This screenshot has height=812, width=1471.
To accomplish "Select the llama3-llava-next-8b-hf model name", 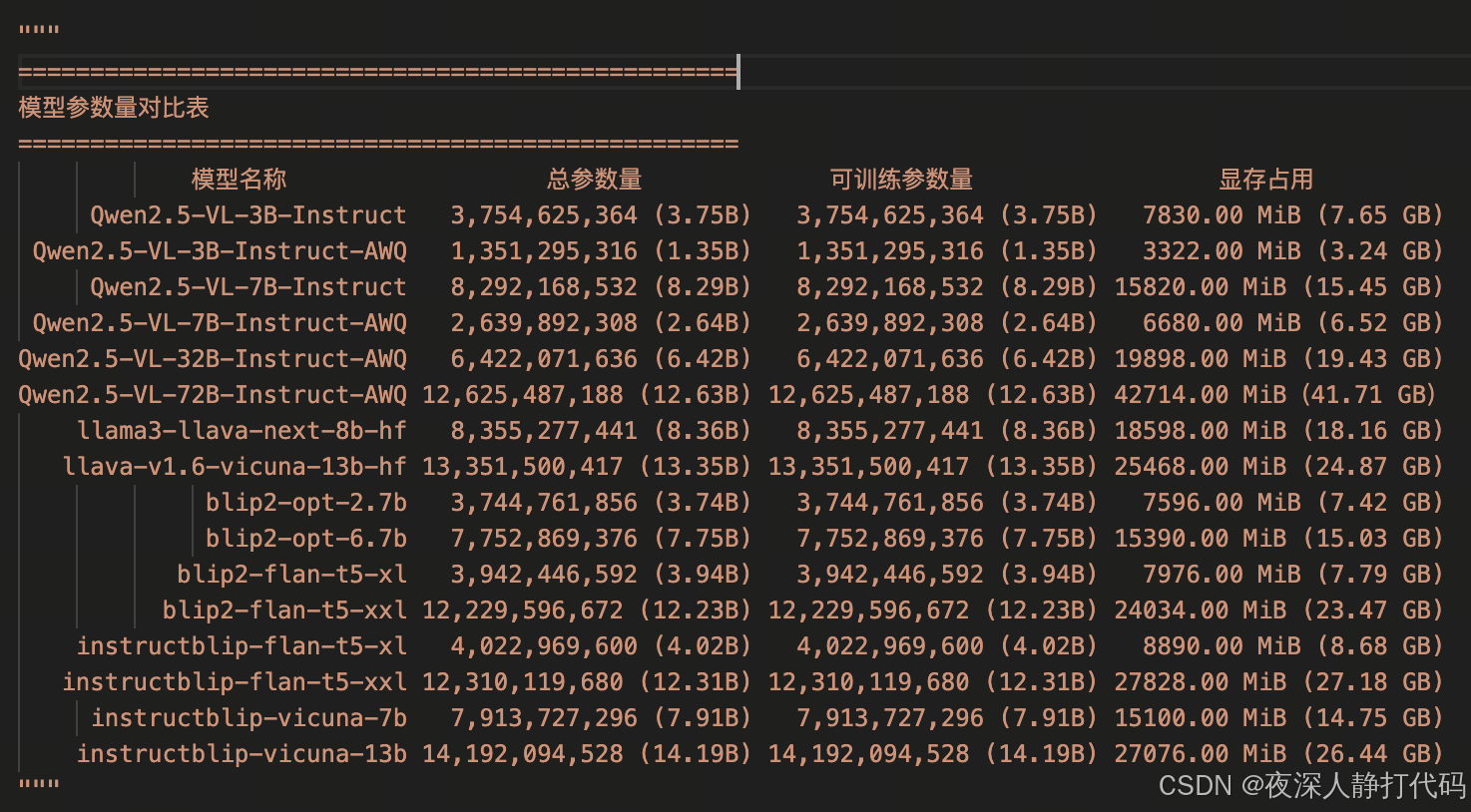I will click(242, 431).
